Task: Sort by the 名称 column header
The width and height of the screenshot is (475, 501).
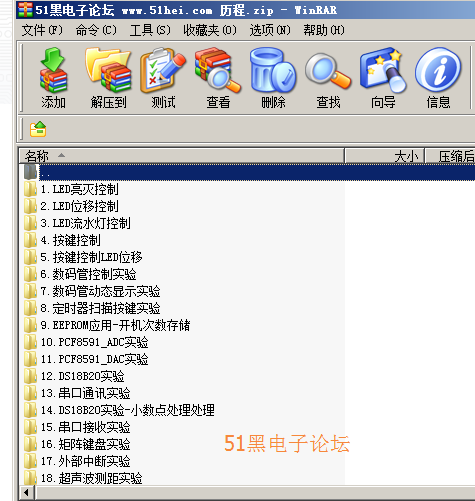Action: (x=182, y=156)
